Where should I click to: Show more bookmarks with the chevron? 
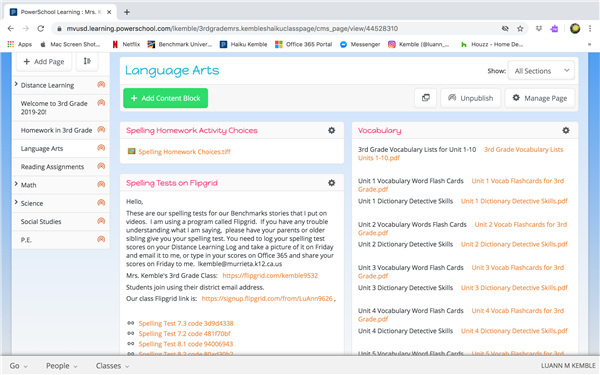tap(590, 44)
